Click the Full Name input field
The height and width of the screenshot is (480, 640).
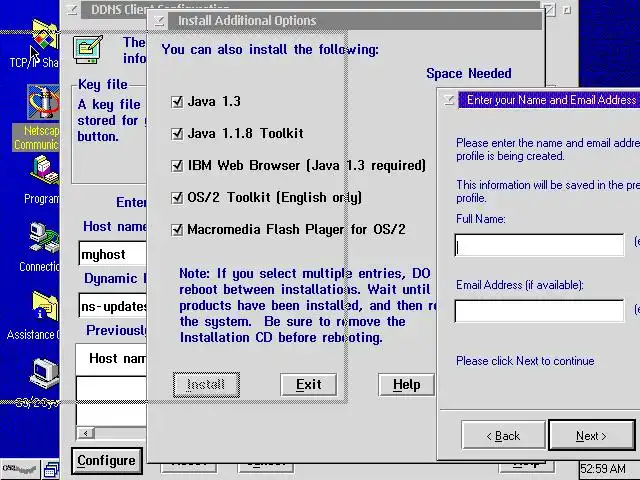tap(539, 245)
